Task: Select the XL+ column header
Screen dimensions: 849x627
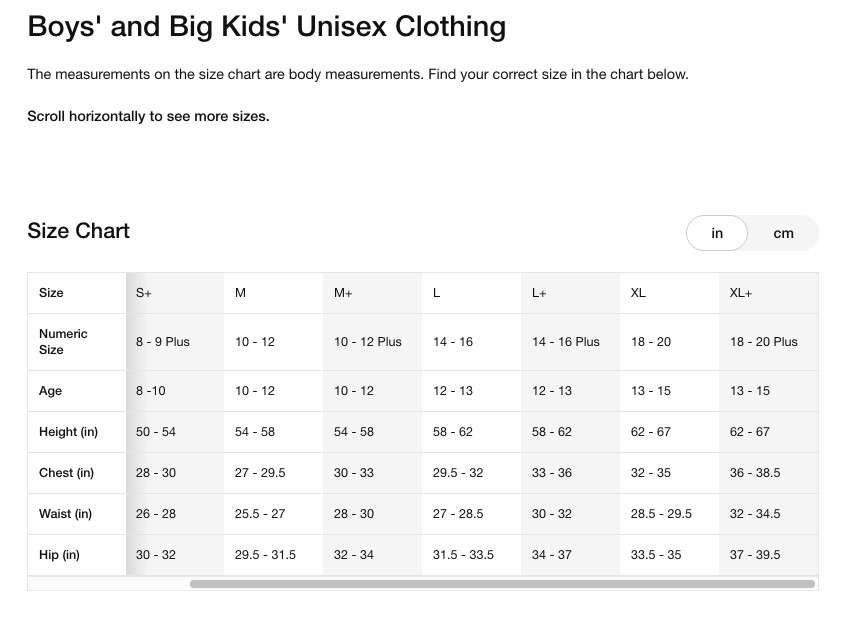Action: [x=741, y=293]
